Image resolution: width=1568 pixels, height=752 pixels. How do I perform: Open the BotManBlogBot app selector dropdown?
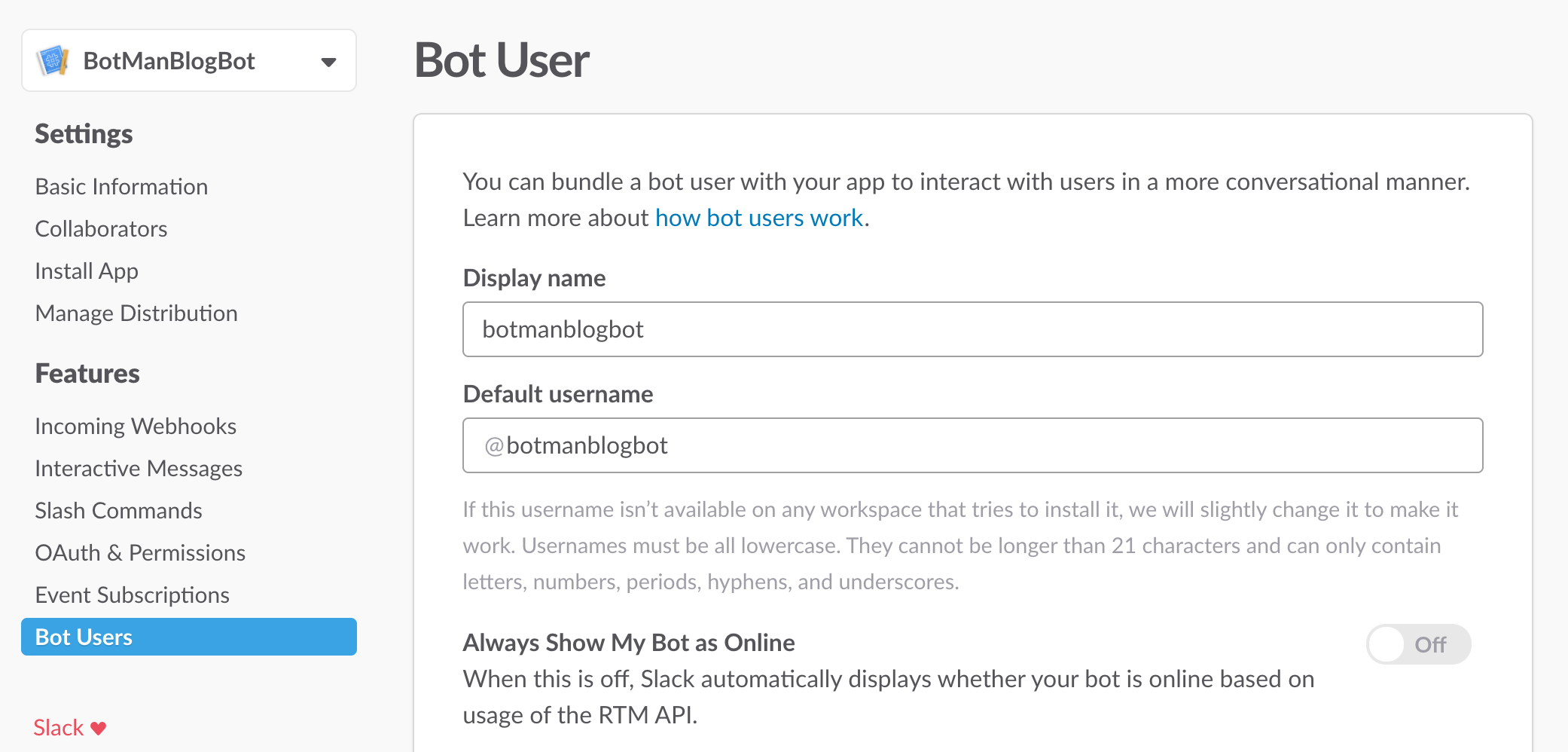pyautogui.click(x=189, y=60)
